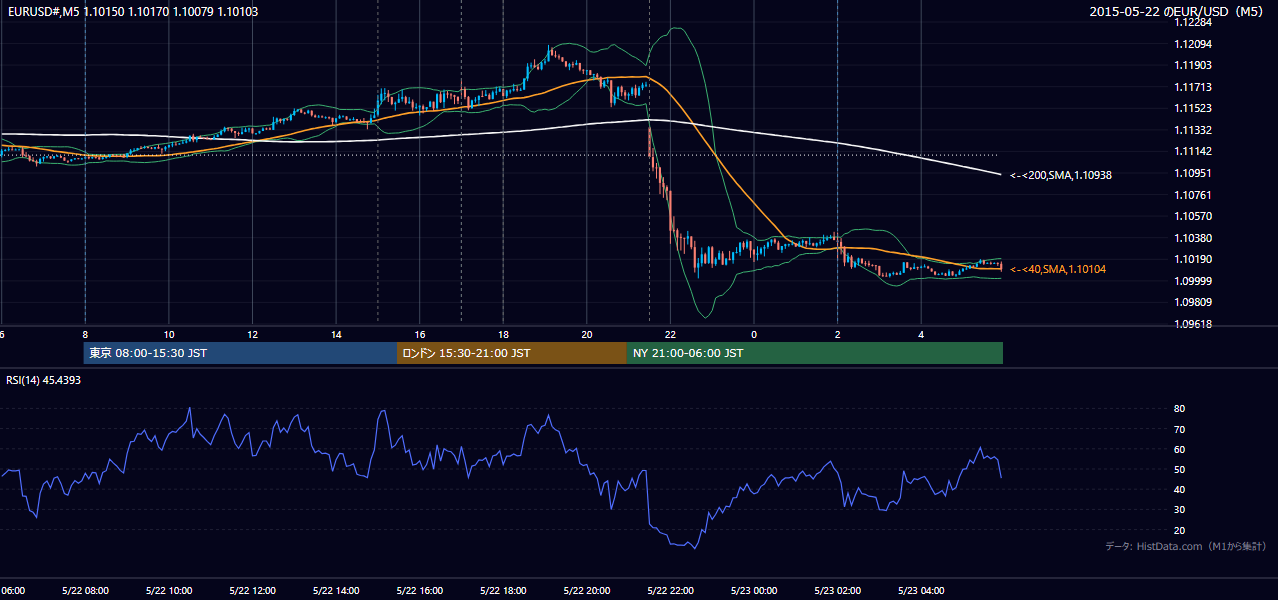Screen dimensions: 1278x600
Task: Select the NY 21:00-06:00 JST session bar
Action: (815, 353)
